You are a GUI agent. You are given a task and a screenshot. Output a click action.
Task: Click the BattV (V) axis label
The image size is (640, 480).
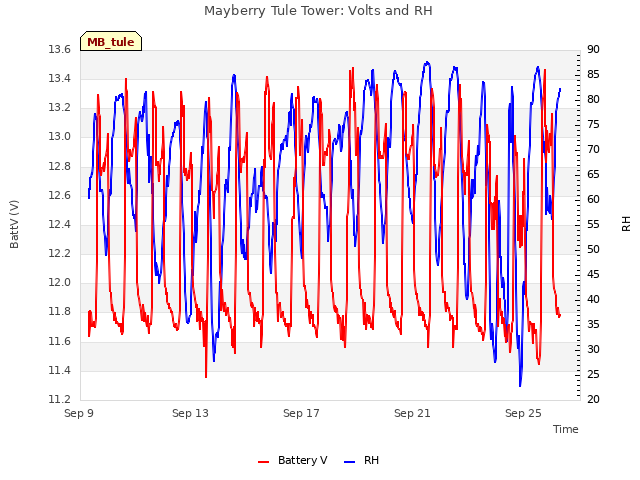click(14, 224)
